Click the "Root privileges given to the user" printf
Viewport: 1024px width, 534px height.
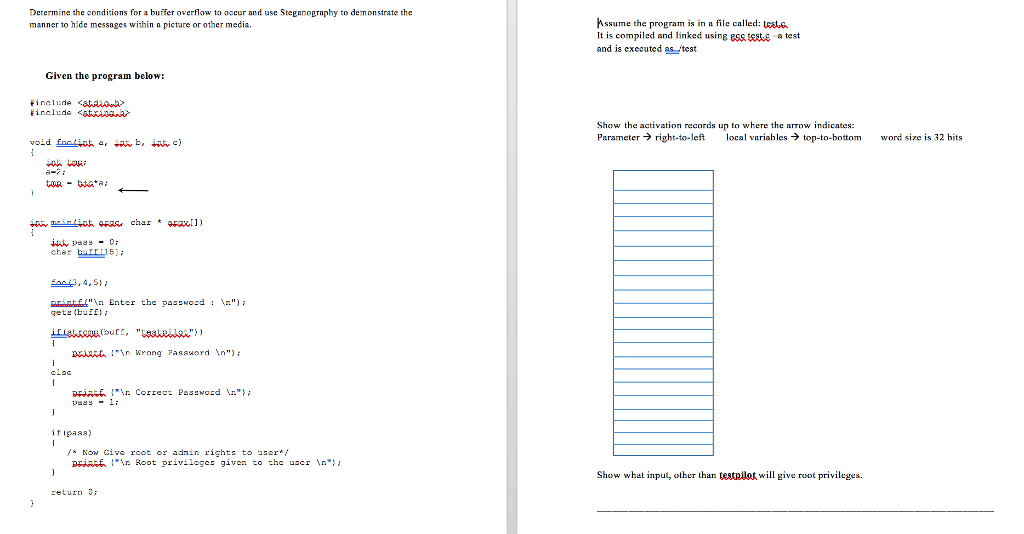206,462
